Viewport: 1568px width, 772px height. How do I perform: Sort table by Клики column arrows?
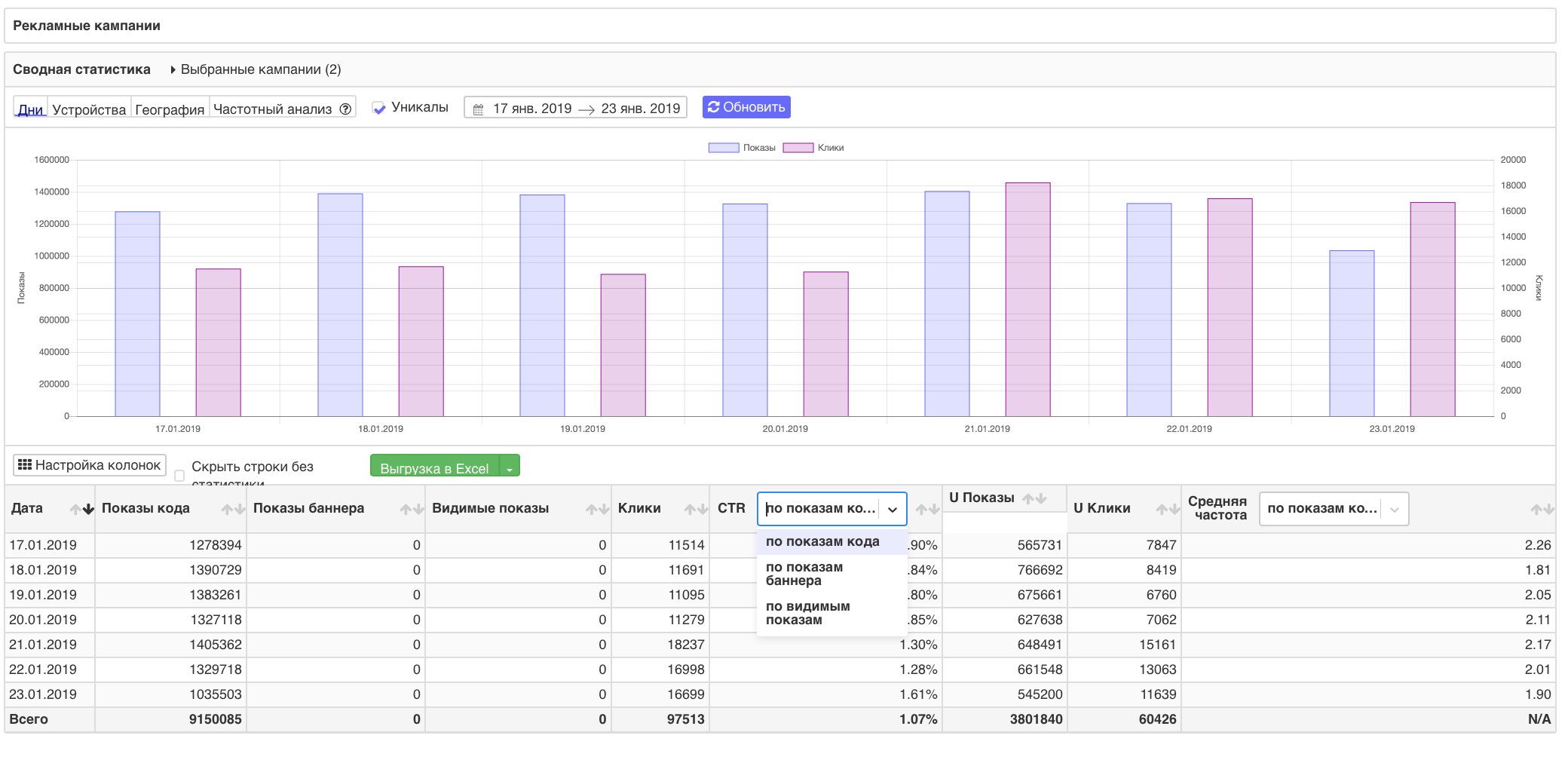click(x=696, y=509)
